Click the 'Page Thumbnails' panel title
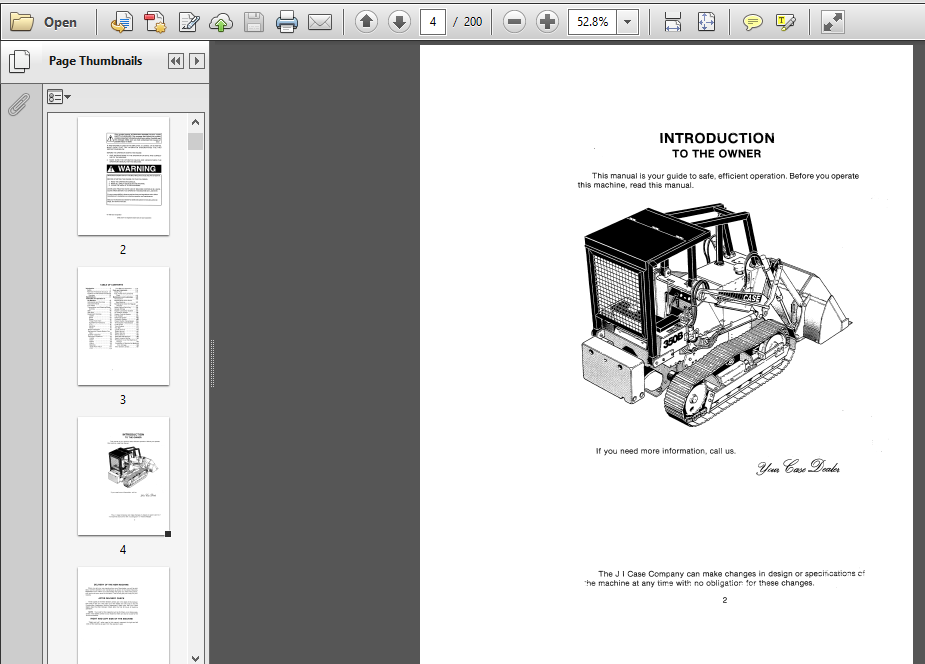The image size is (925, 664). pyautogui.click(x=96, y=61)
